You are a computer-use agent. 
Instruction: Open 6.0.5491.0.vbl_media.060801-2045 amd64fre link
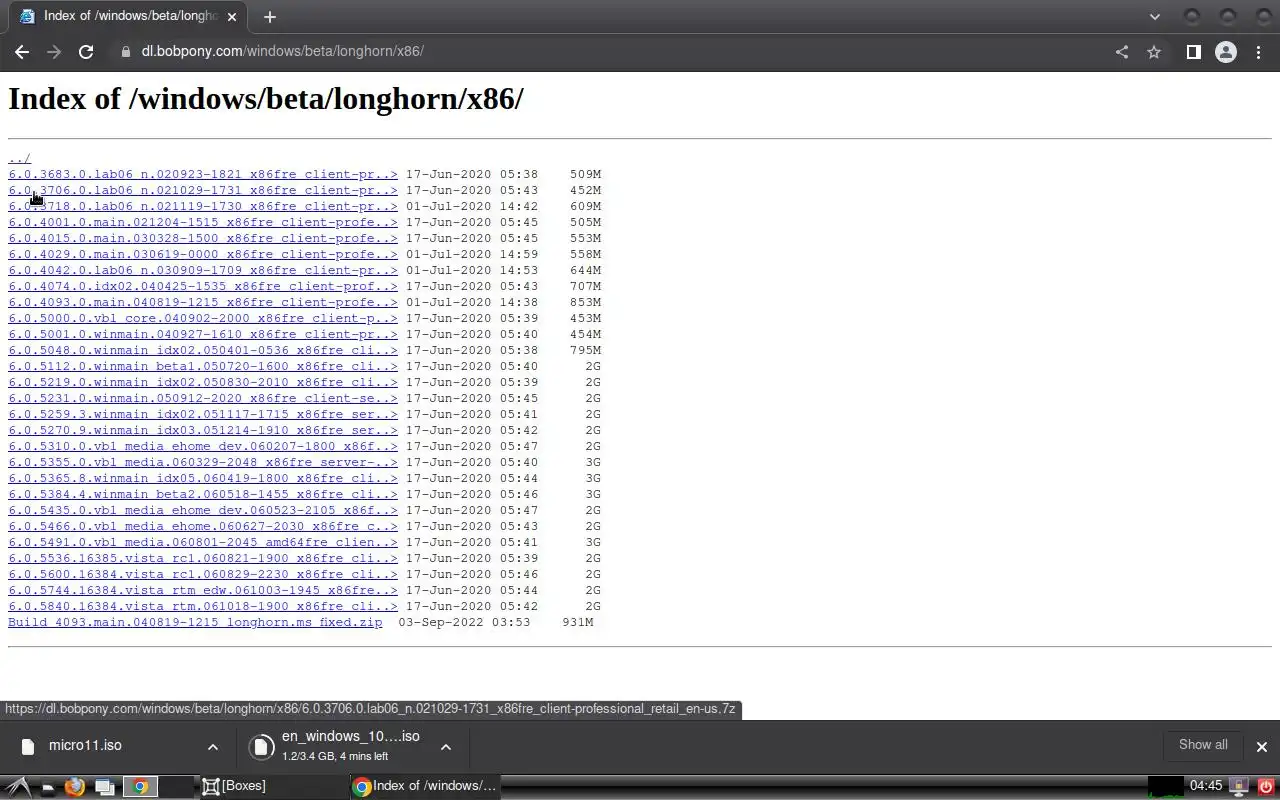[203, 542]
